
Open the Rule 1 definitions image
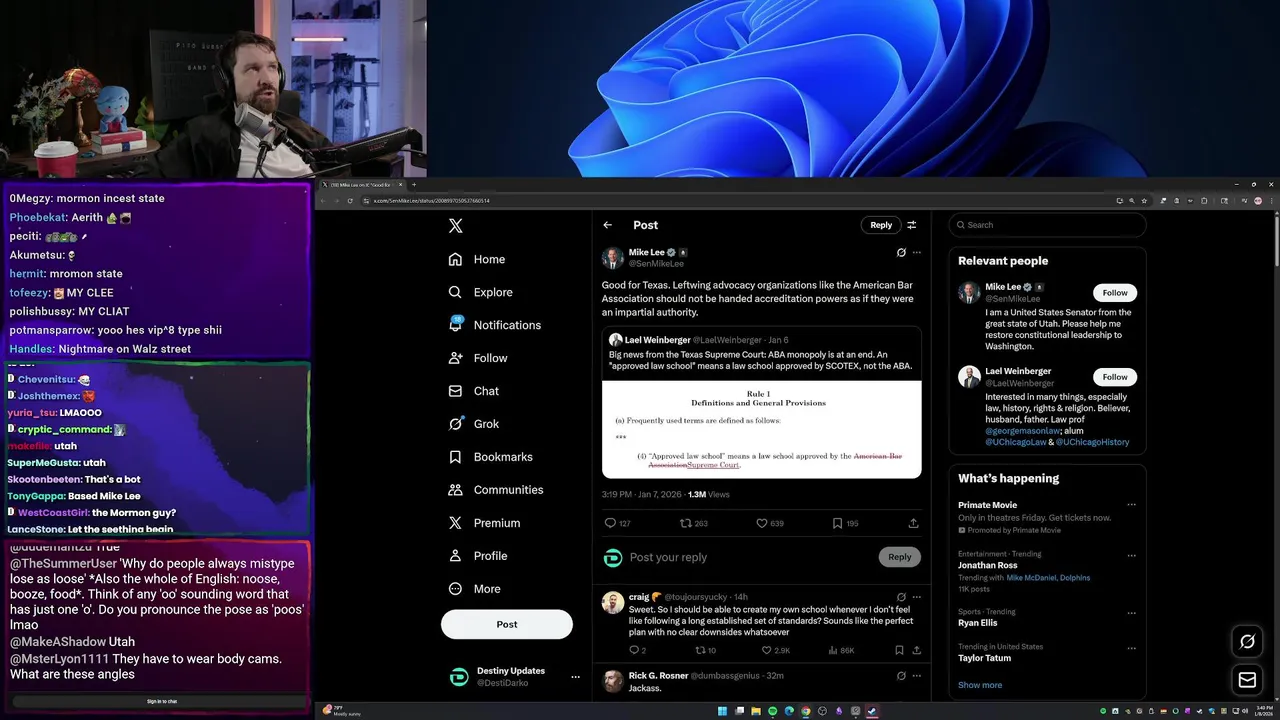pyautogui.click(x=761, y=429)
